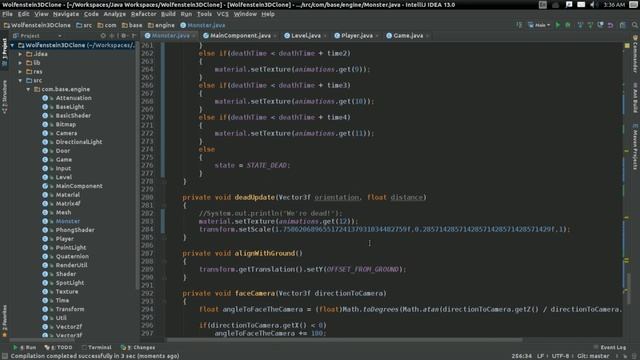Click the Make Project build icon

pyautogui.click(x=519, y=25)
